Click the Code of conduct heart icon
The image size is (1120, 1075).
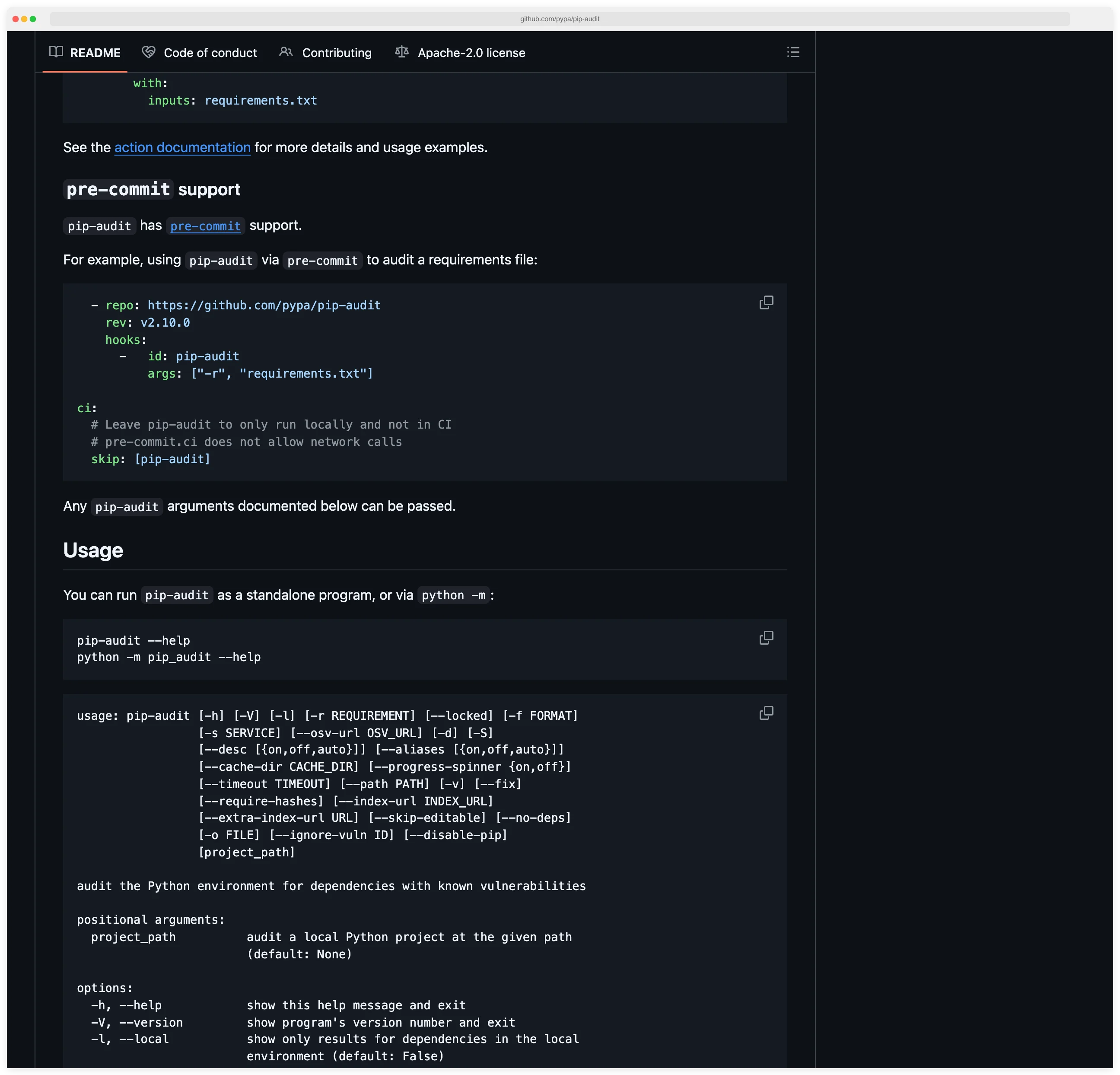pyautogui.click(x=148, y=52)
